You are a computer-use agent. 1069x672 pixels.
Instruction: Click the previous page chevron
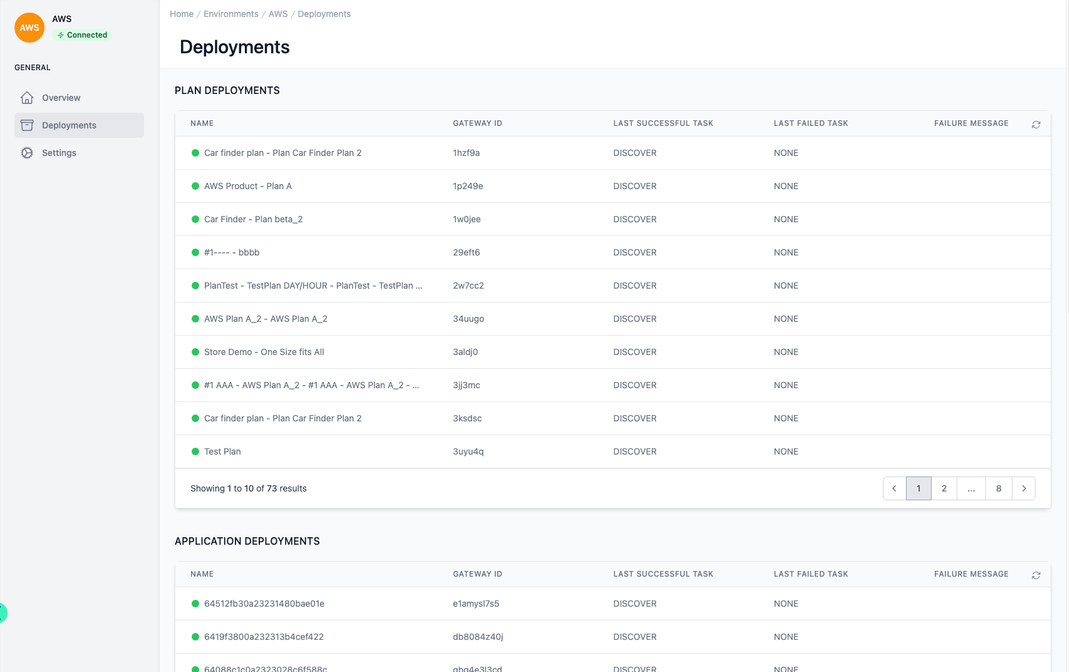893,488
